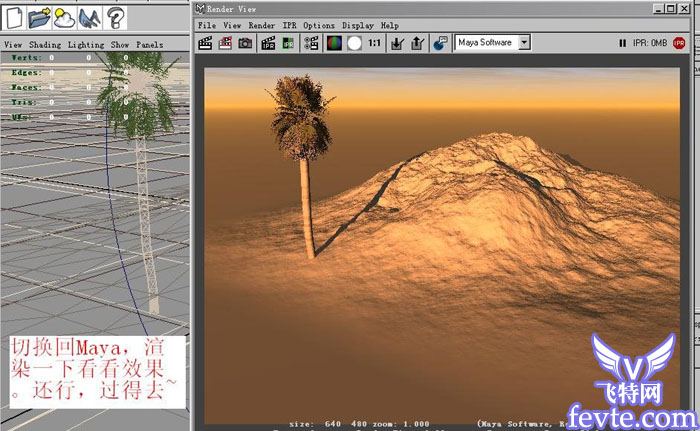Maximize the Render View window
This screenshot has width=700, height=431.
click(x=671, y=8)
